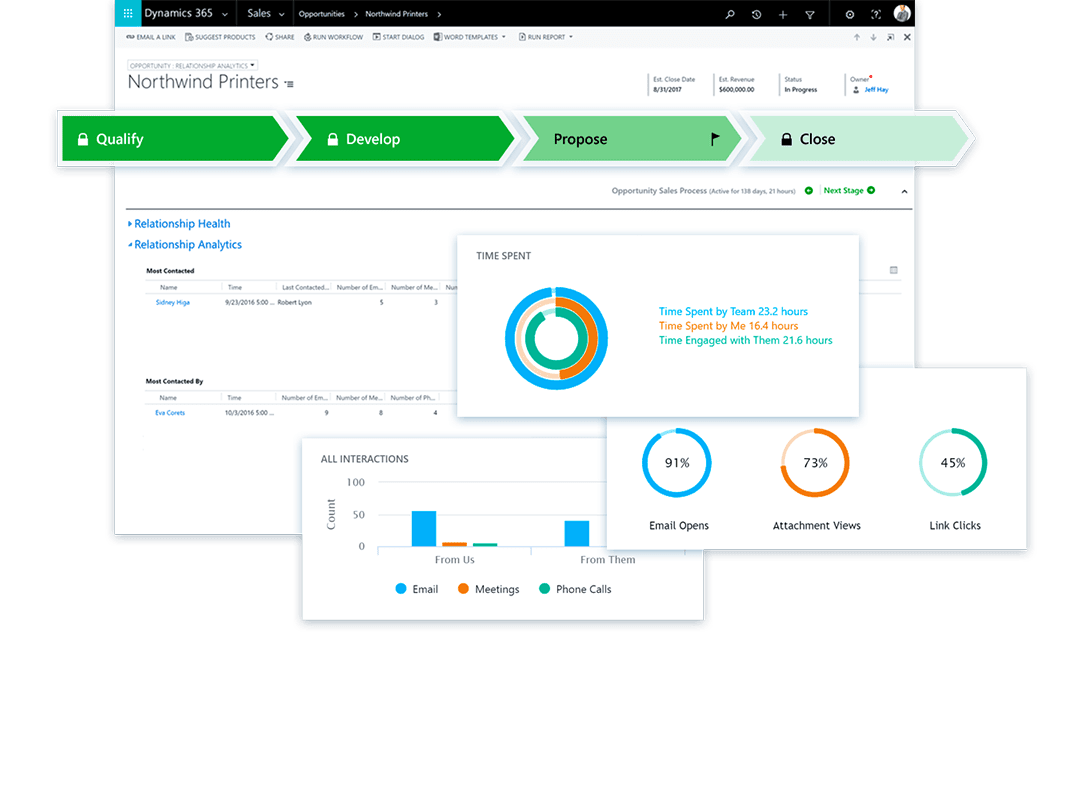
Task: Open the search magnifier icon
Action: click(729, 14)
